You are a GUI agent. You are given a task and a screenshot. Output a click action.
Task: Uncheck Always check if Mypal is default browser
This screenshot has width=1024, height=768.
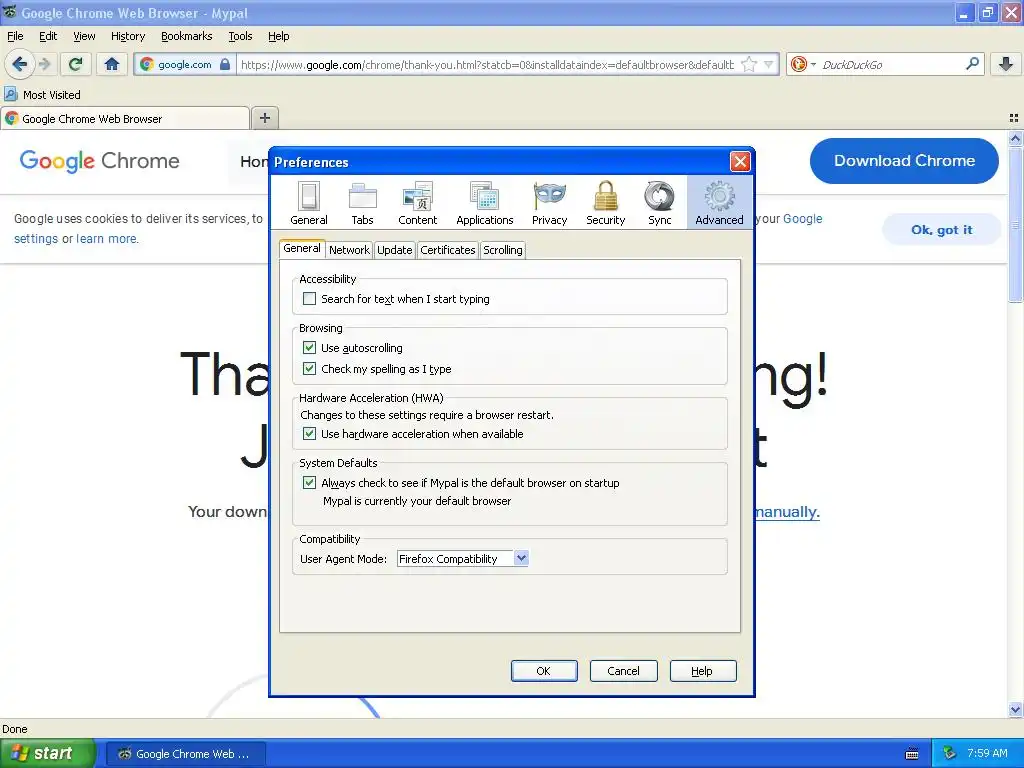point(310,483)
